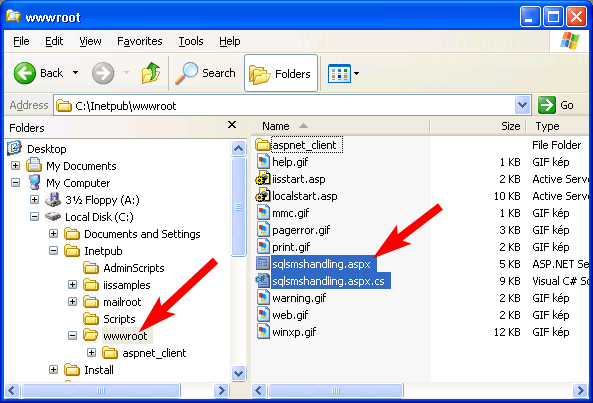Collapse the Inetpub tree node
Screen dimensions: 593x403
pyautogui.click(x=53, y=251)
